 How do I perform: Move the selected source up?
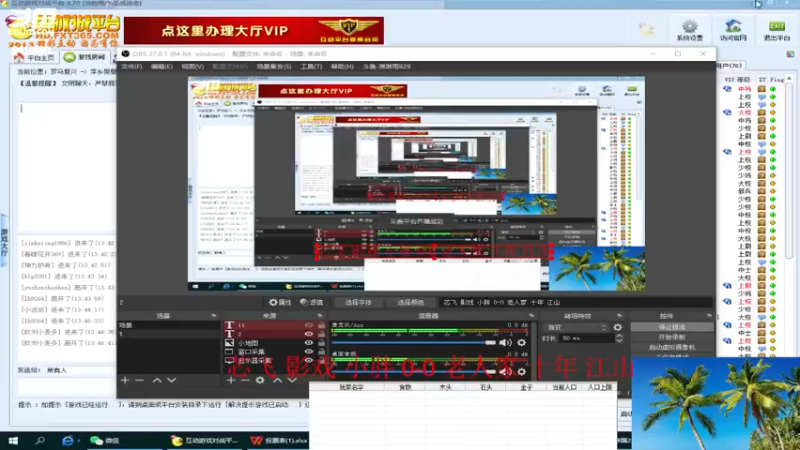[278, 380]
